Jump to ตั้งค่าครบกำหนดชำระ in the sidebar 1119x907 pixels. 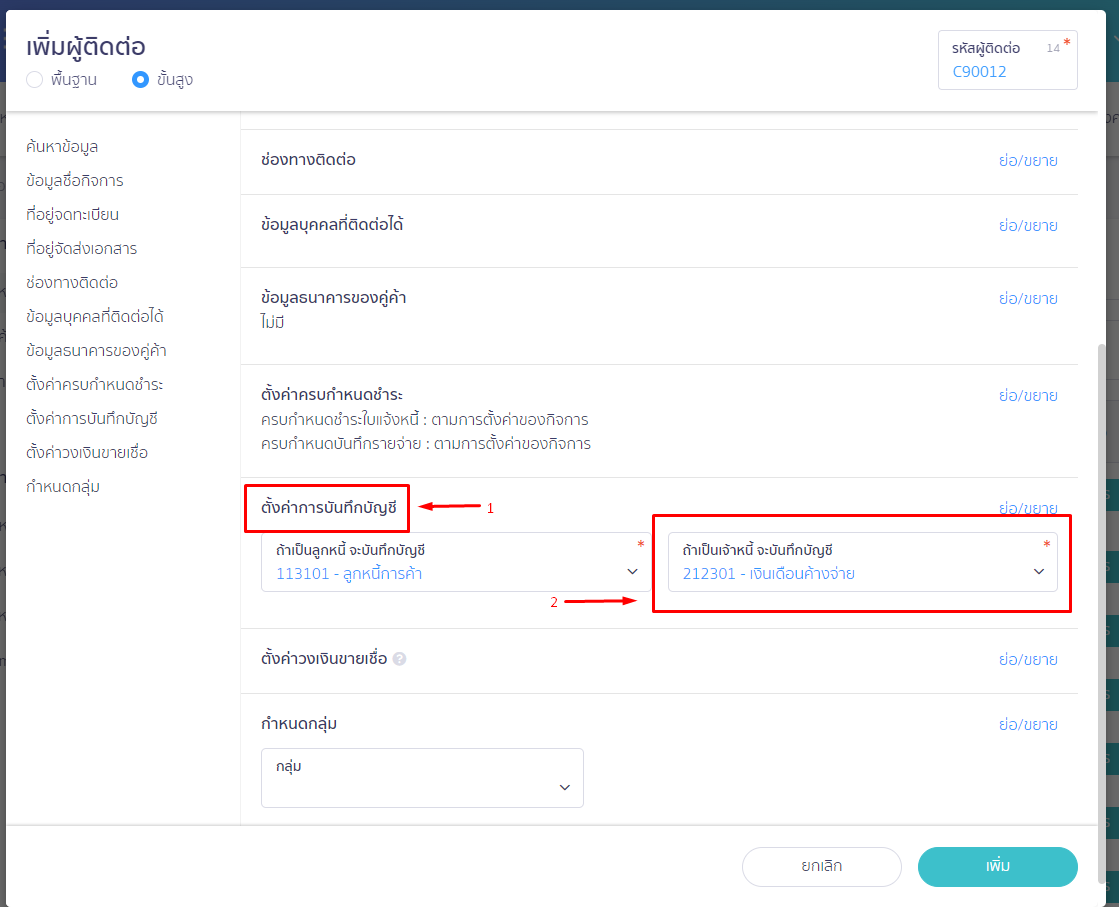[95, 385]
